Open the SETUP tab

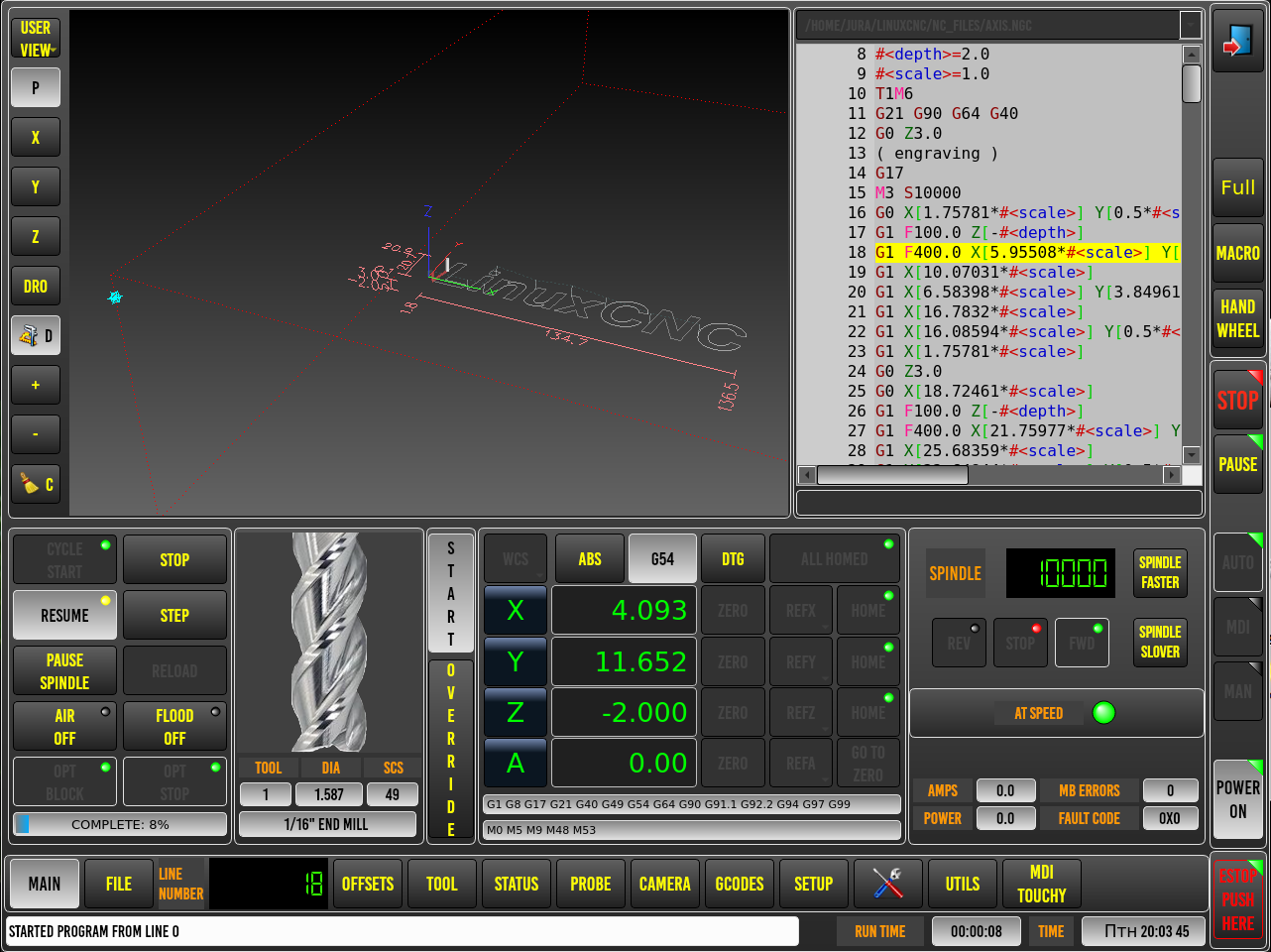814,884
